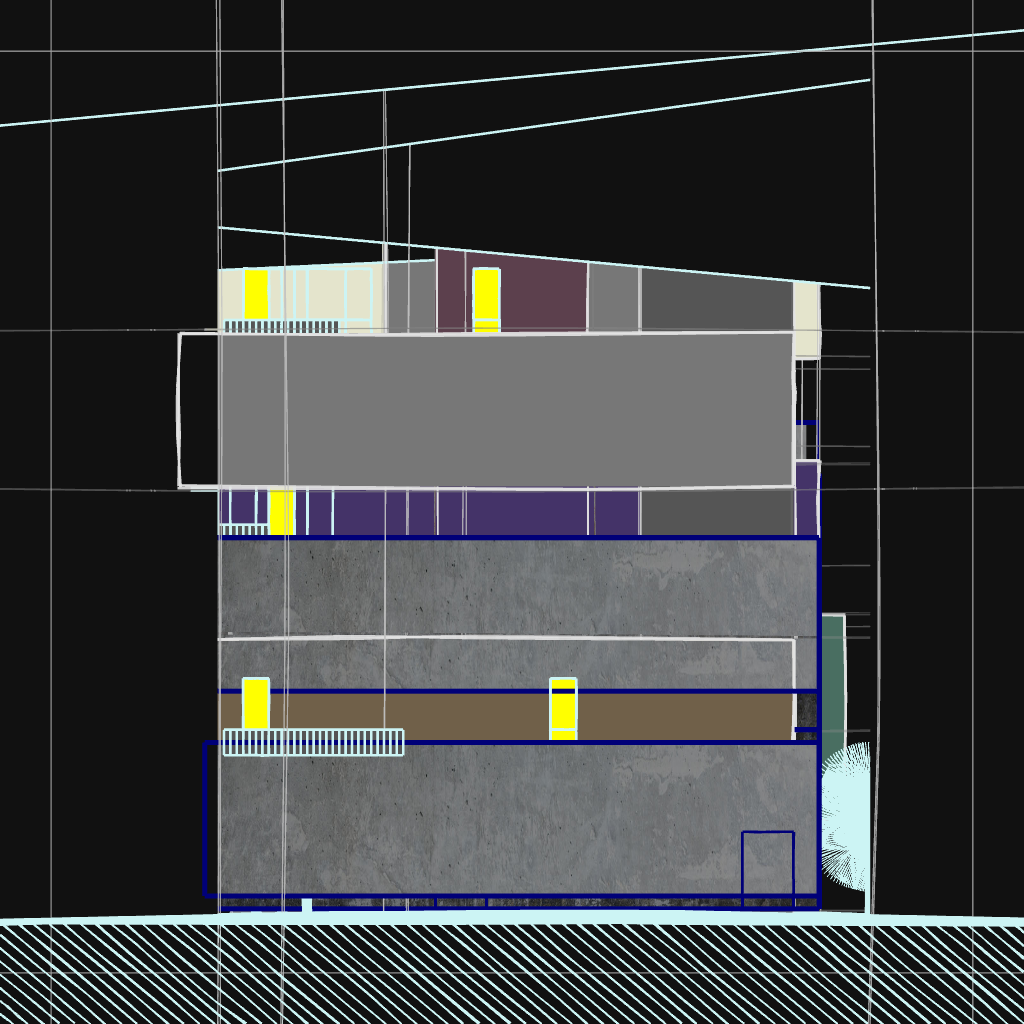Screen dimensions: 1024x1024
Task: Select the yellow window at top-left of roof level
Action: pos(256,293)
